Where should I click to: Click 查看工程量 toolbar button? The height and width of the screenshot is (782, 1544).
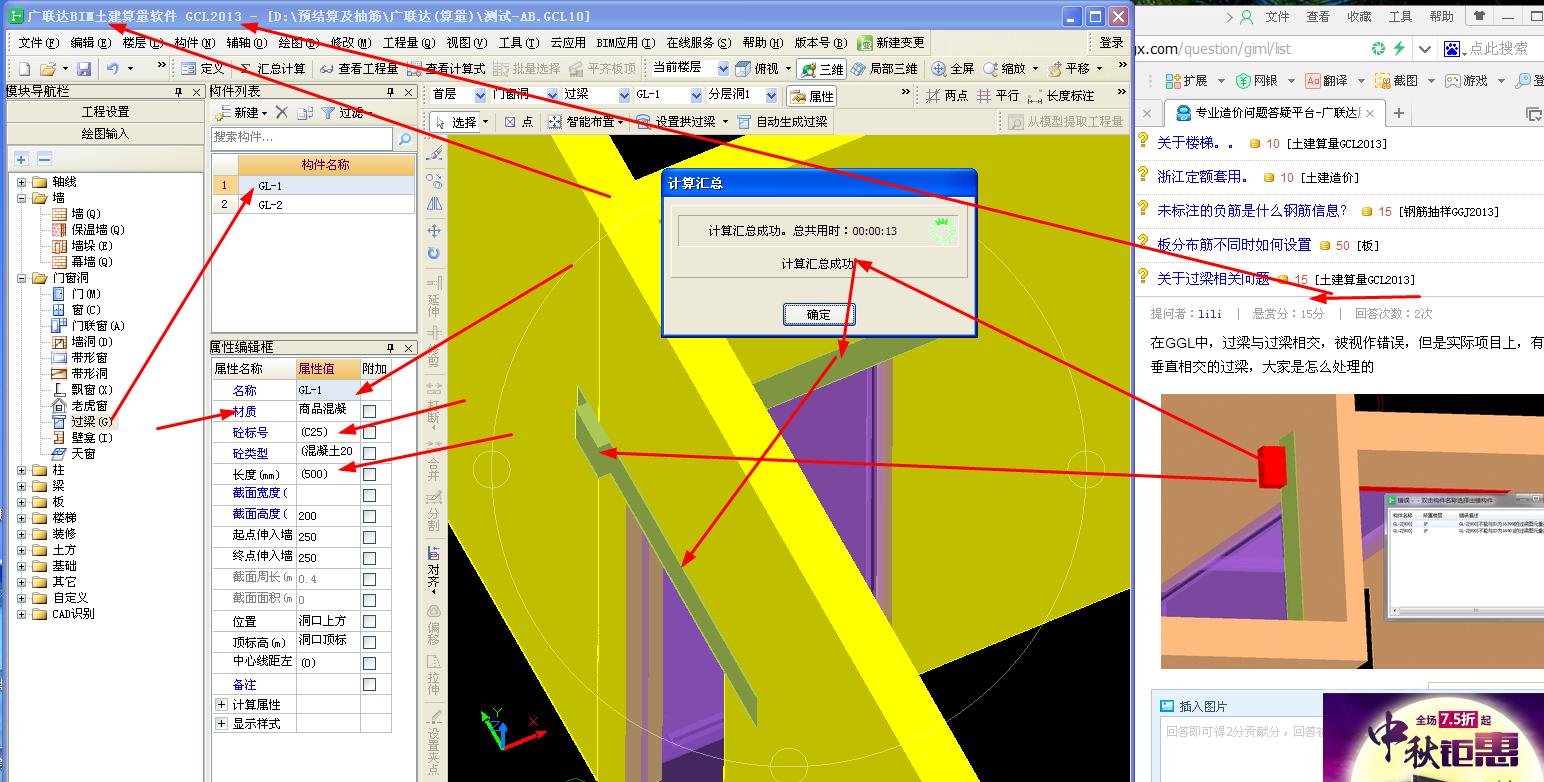359,68
